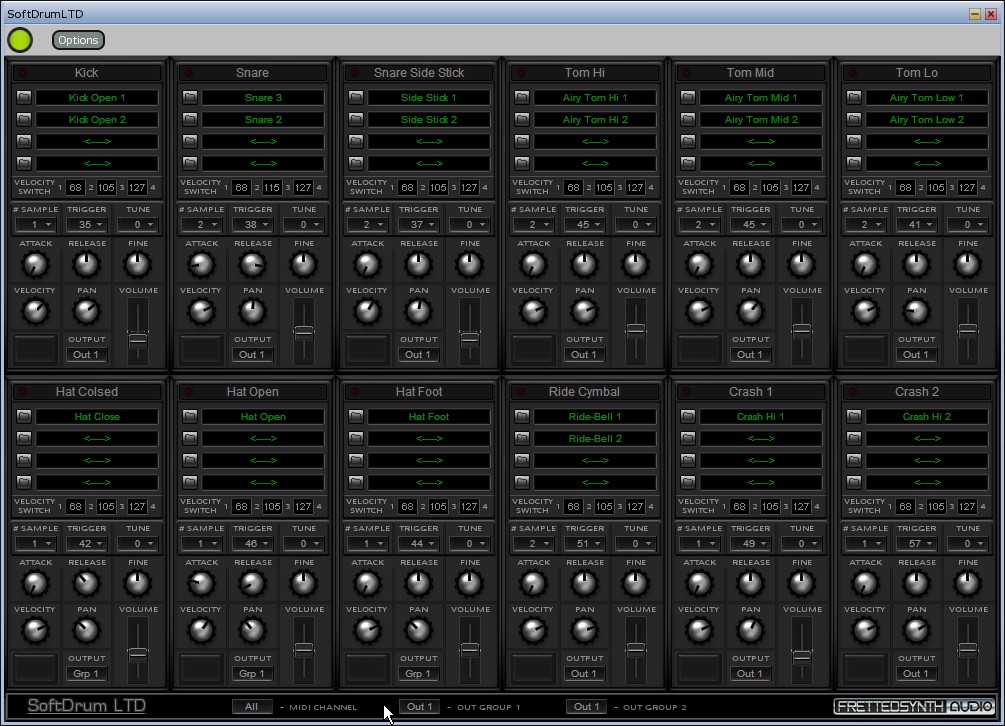Open Hat Foot # Sample dropdown
1005x726 pixels.
tap(367, 543)
